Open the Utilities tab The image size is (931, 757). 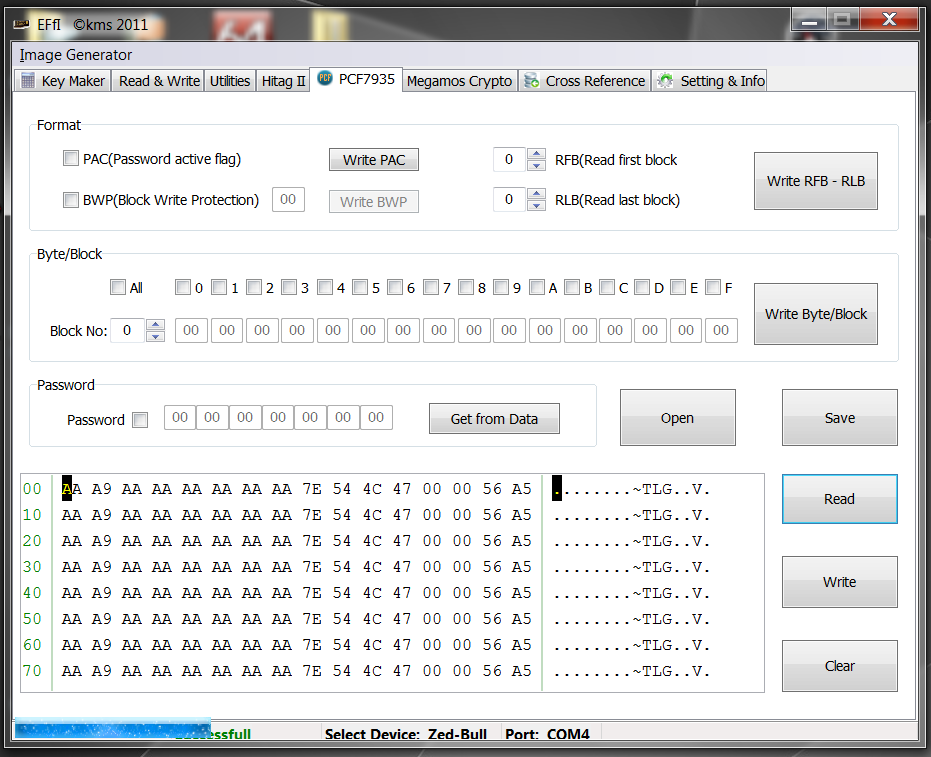[230, 81]
